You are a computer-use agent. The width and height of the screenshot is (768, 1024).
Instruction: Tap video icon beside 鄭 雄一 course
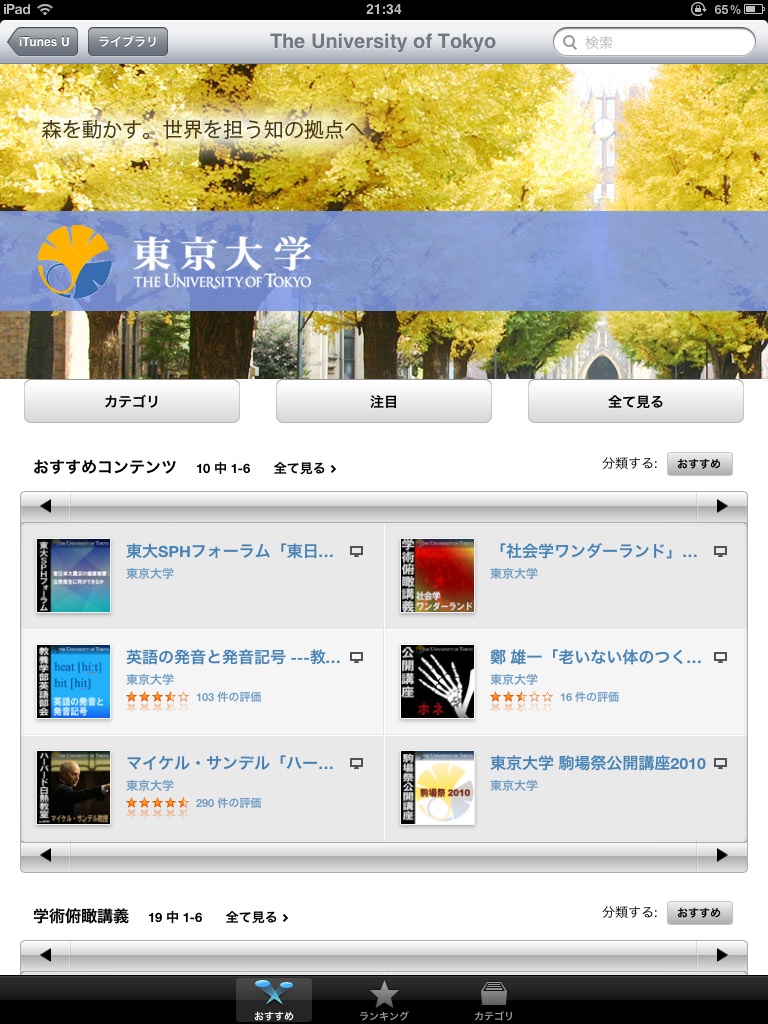coord(720,658)
